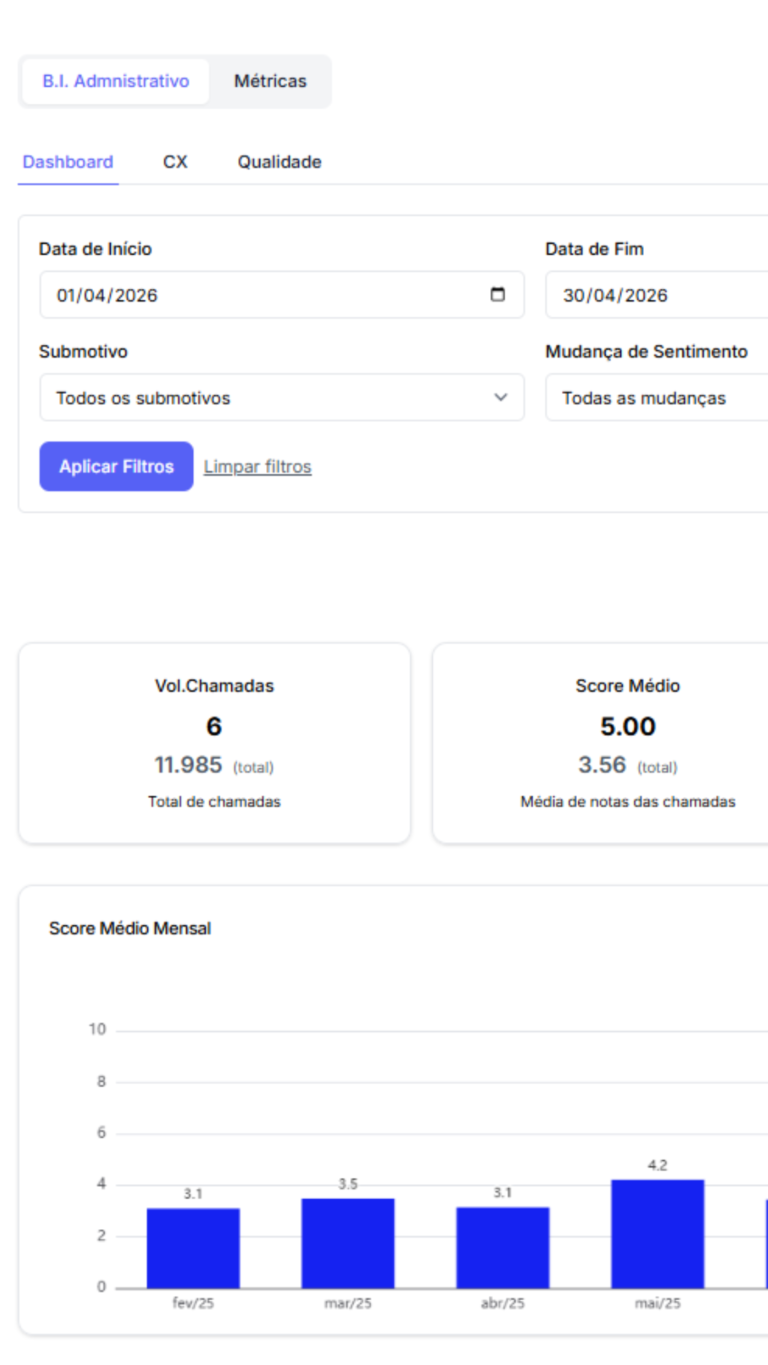Image resolution: width=768 pixels, height=1365 pixels.
Task: Click the Score Médio Mensal chart title
Action: pos(130,928)
